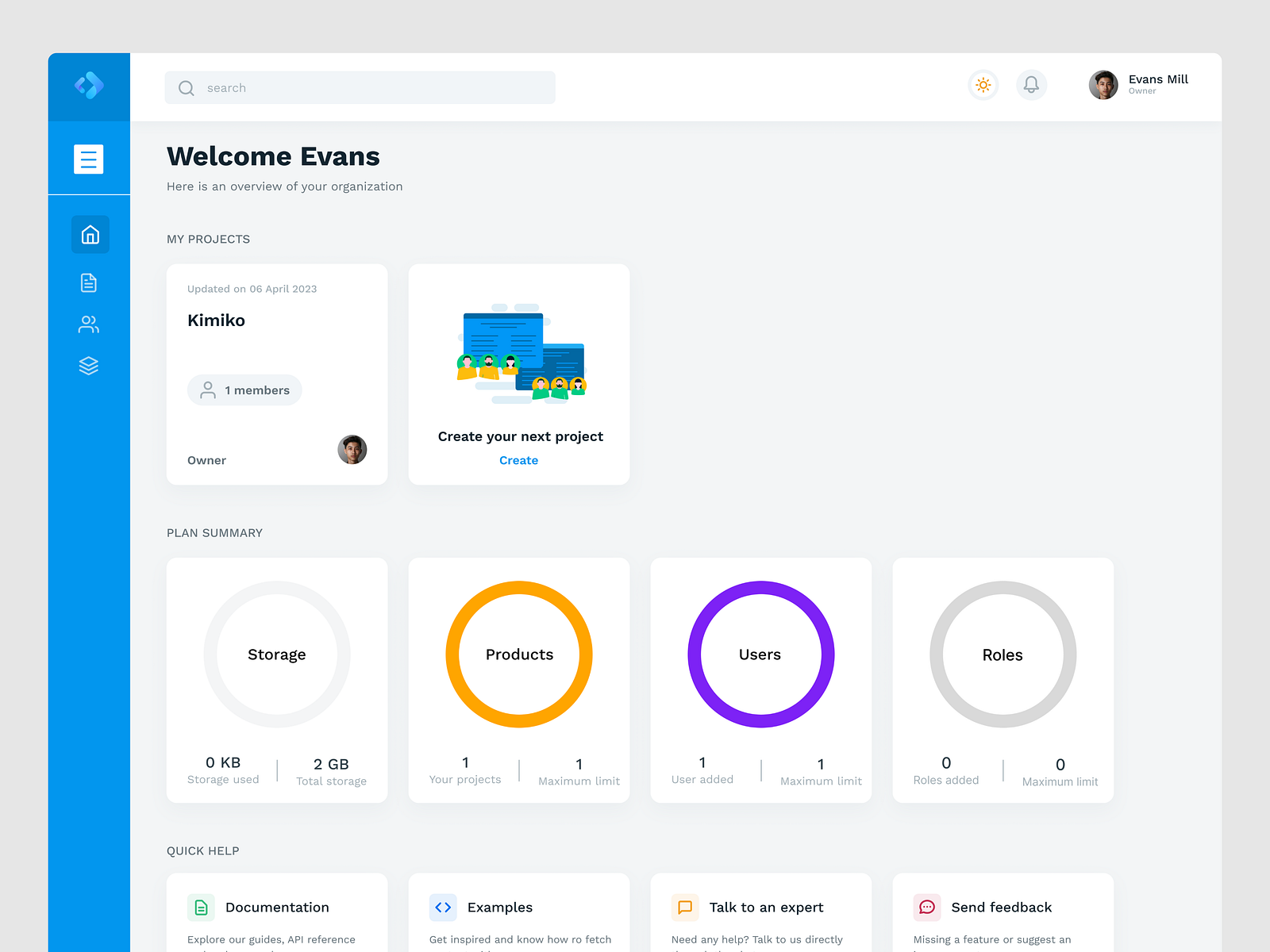This screenshot has height=952, width=1270.
Task: Click the magnifier icon in the search bar
Action: (186, 87)
